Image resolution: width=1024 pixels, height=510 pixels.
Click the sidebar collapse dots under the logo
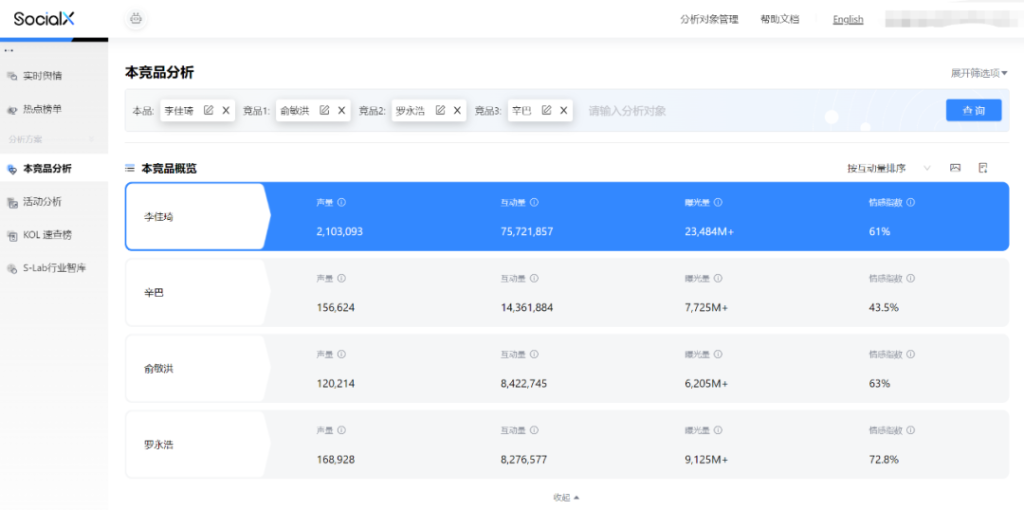9,50
